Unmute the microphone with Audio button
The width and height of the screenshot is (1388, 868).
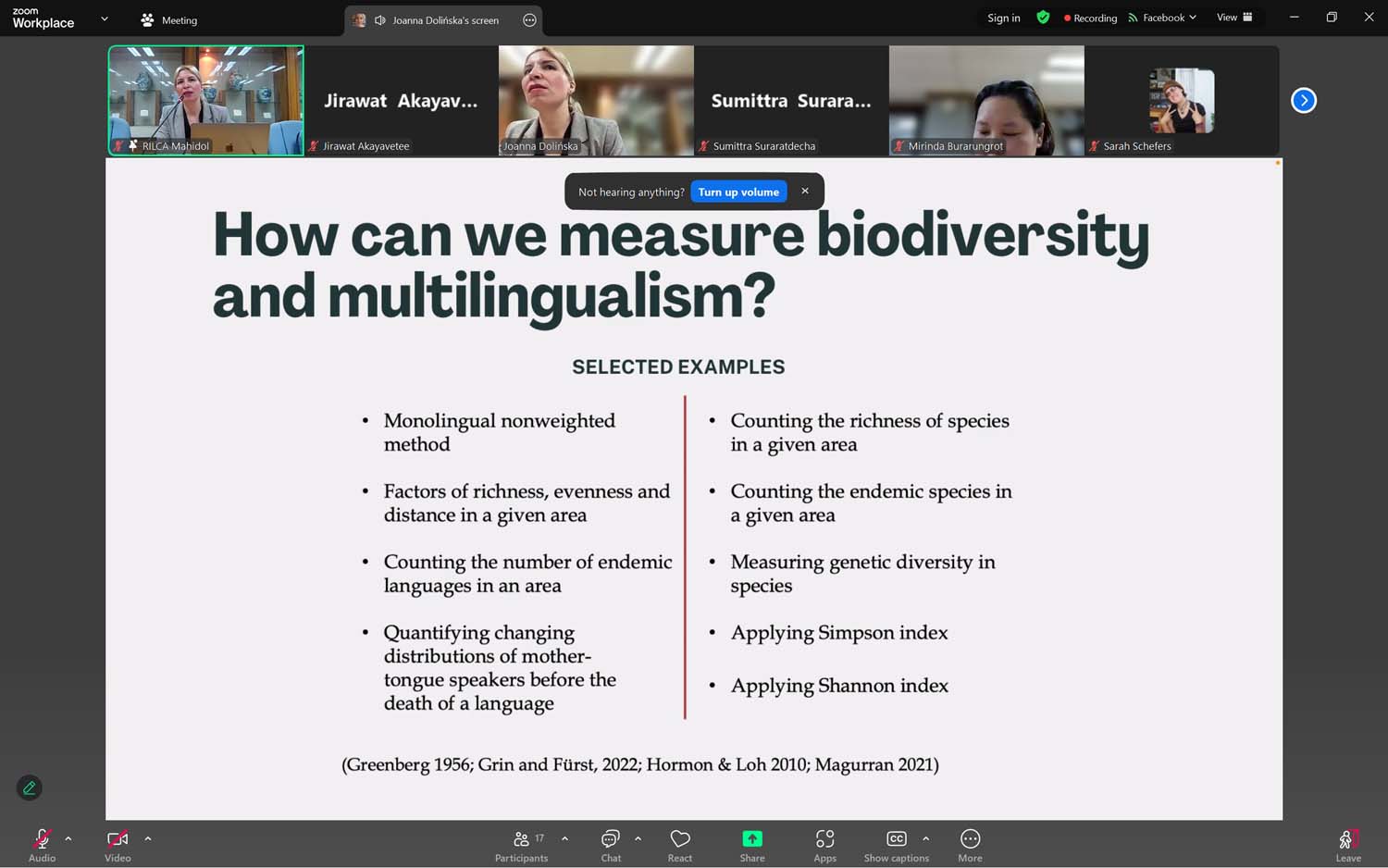(x=42, y=845)
